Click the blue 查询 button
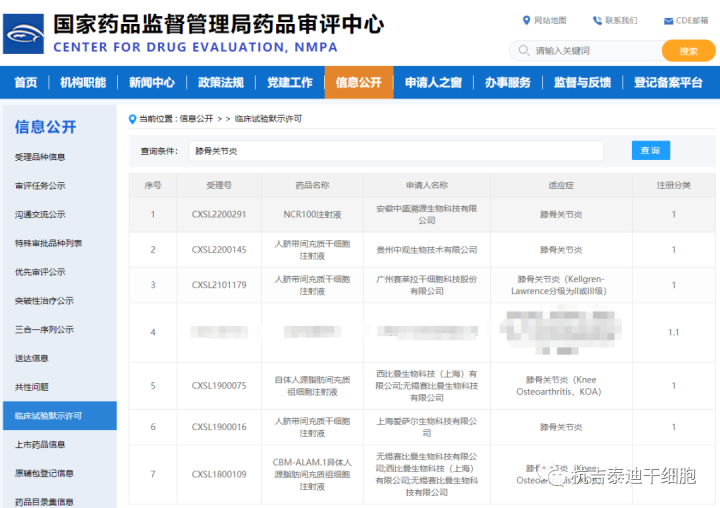Viewport: 720px width, 508px height. [651, 151]
